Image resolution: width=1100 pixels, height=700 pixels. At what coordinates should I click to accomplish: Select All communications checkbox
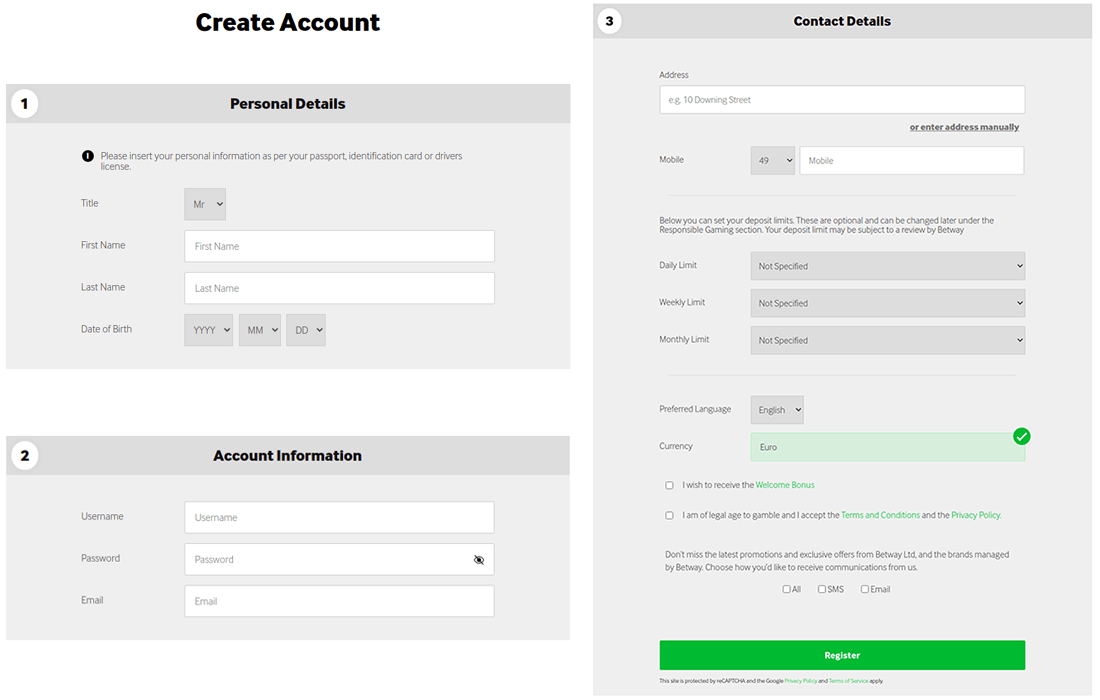point(787,590)
